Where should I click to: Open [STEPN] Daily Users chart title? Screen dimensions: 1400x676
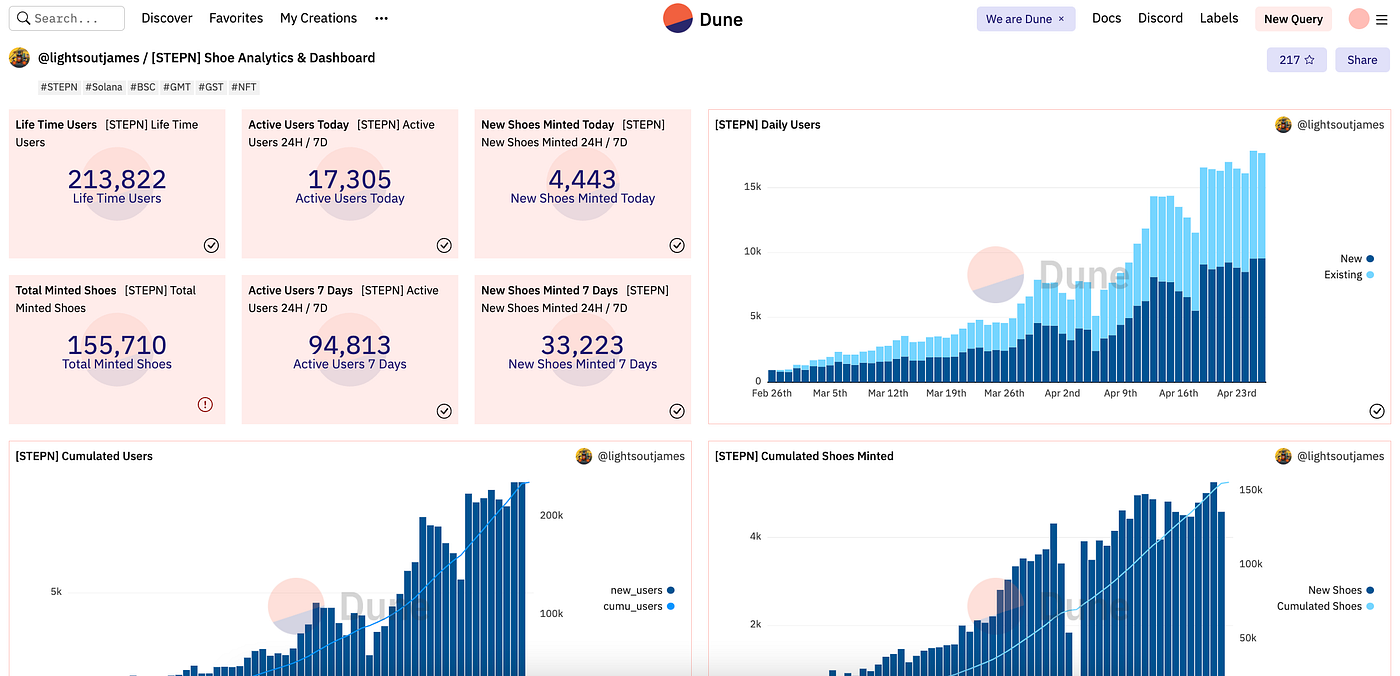(x=767, y=125)
